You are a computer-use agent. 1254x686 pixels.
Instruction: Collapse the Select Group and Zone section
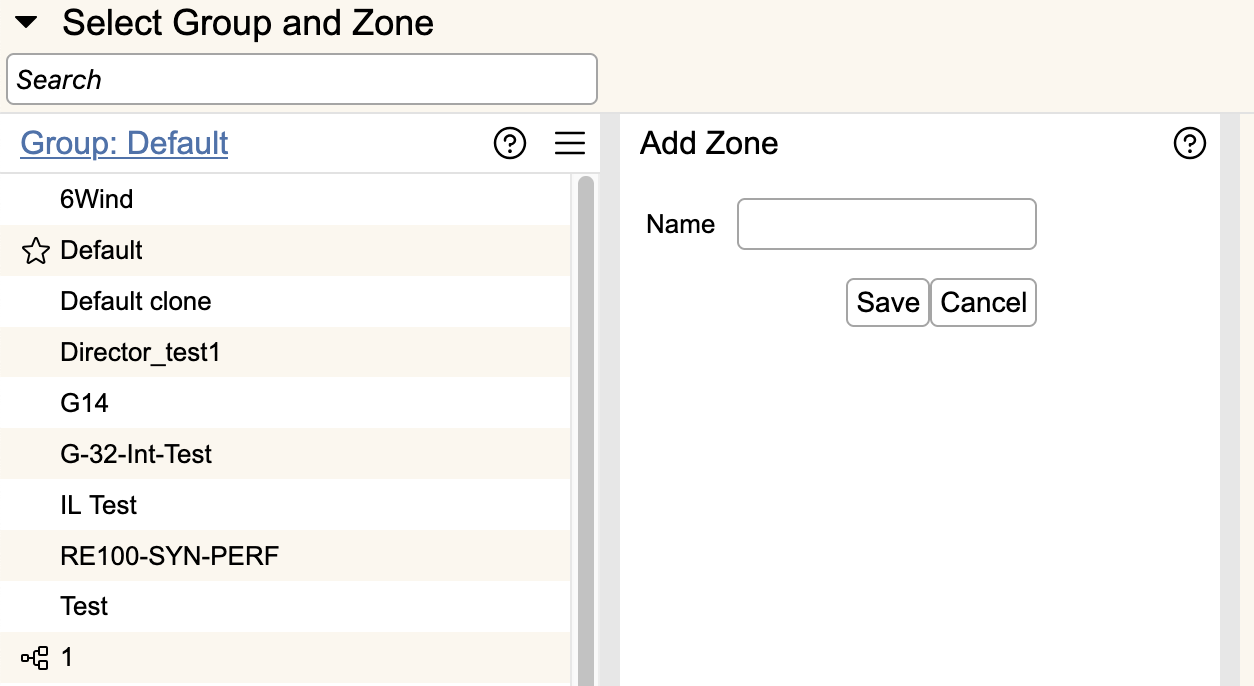[x=26, y=22]
